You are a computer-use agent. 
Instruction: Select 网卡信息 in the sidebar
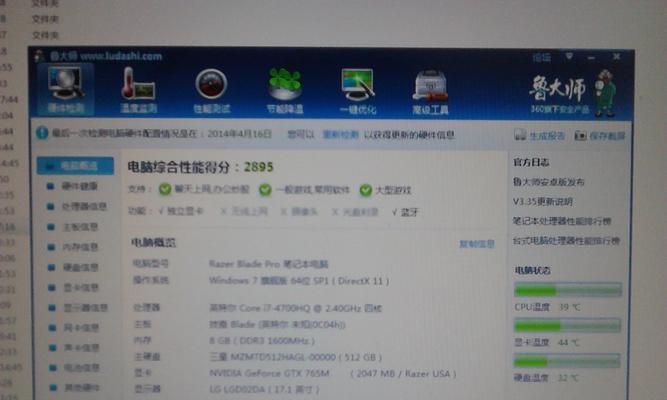tap(73, 328)
